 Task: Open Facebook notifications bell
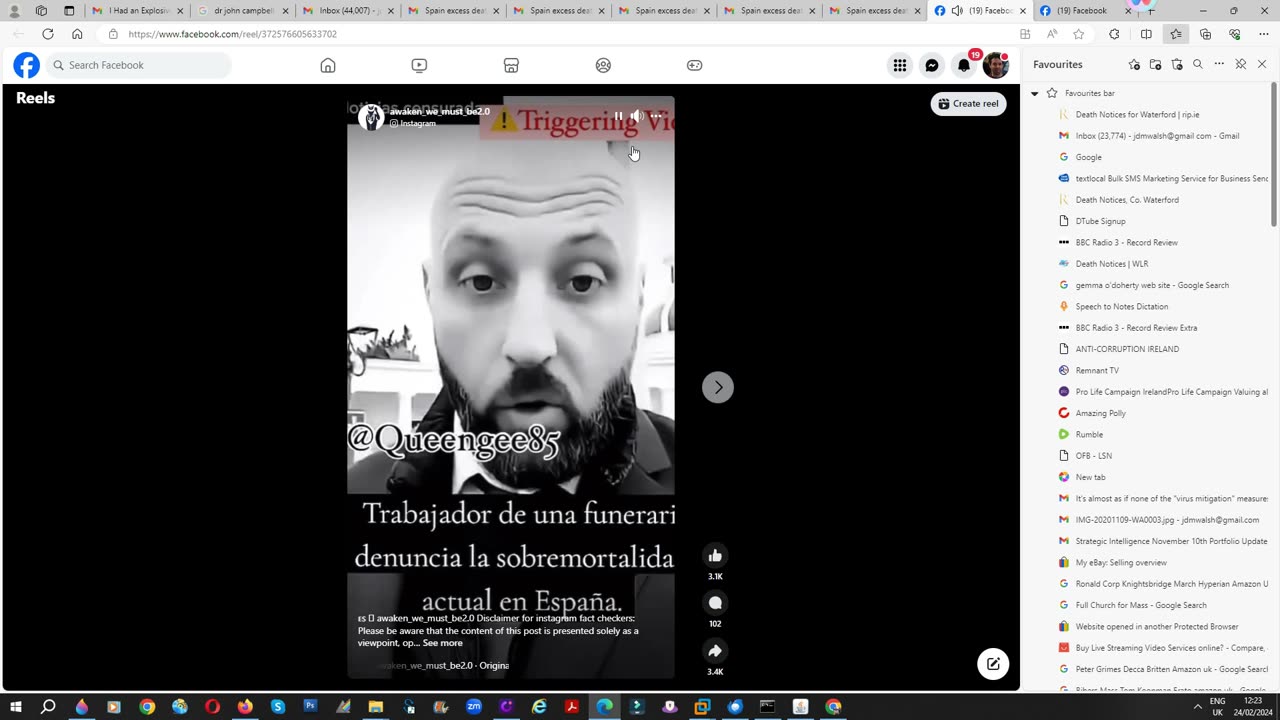coord(964,65)
